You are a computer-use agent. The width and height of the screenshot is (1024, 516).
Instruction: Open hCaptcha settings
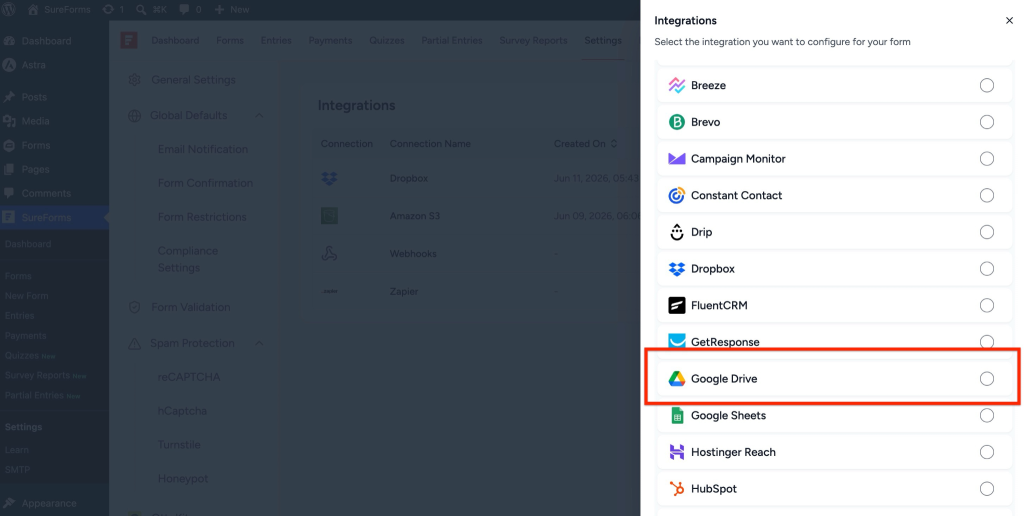(182, 411)
